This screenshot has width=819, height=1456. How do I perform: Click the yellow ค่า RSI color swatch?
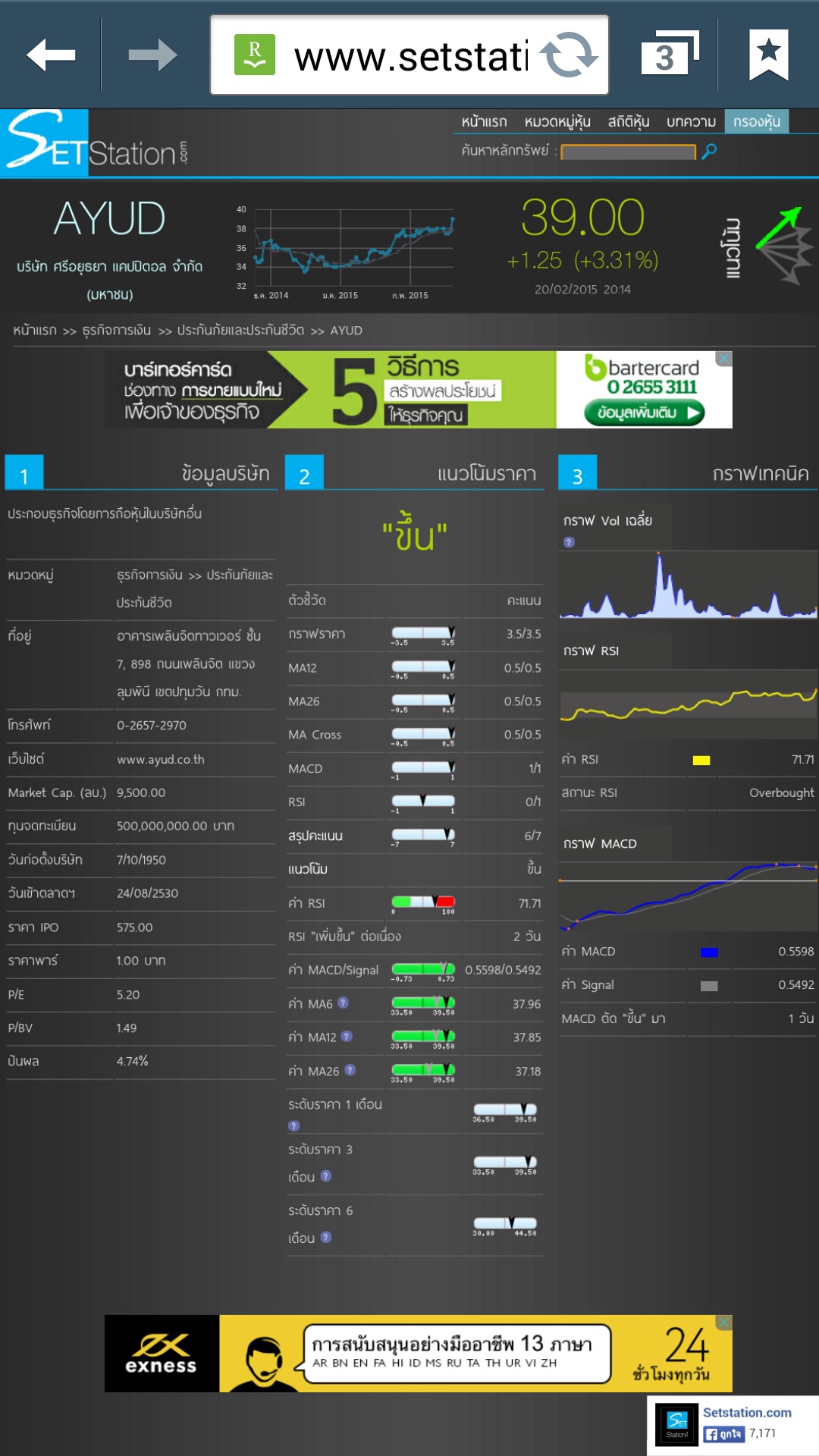pos(701,761)
